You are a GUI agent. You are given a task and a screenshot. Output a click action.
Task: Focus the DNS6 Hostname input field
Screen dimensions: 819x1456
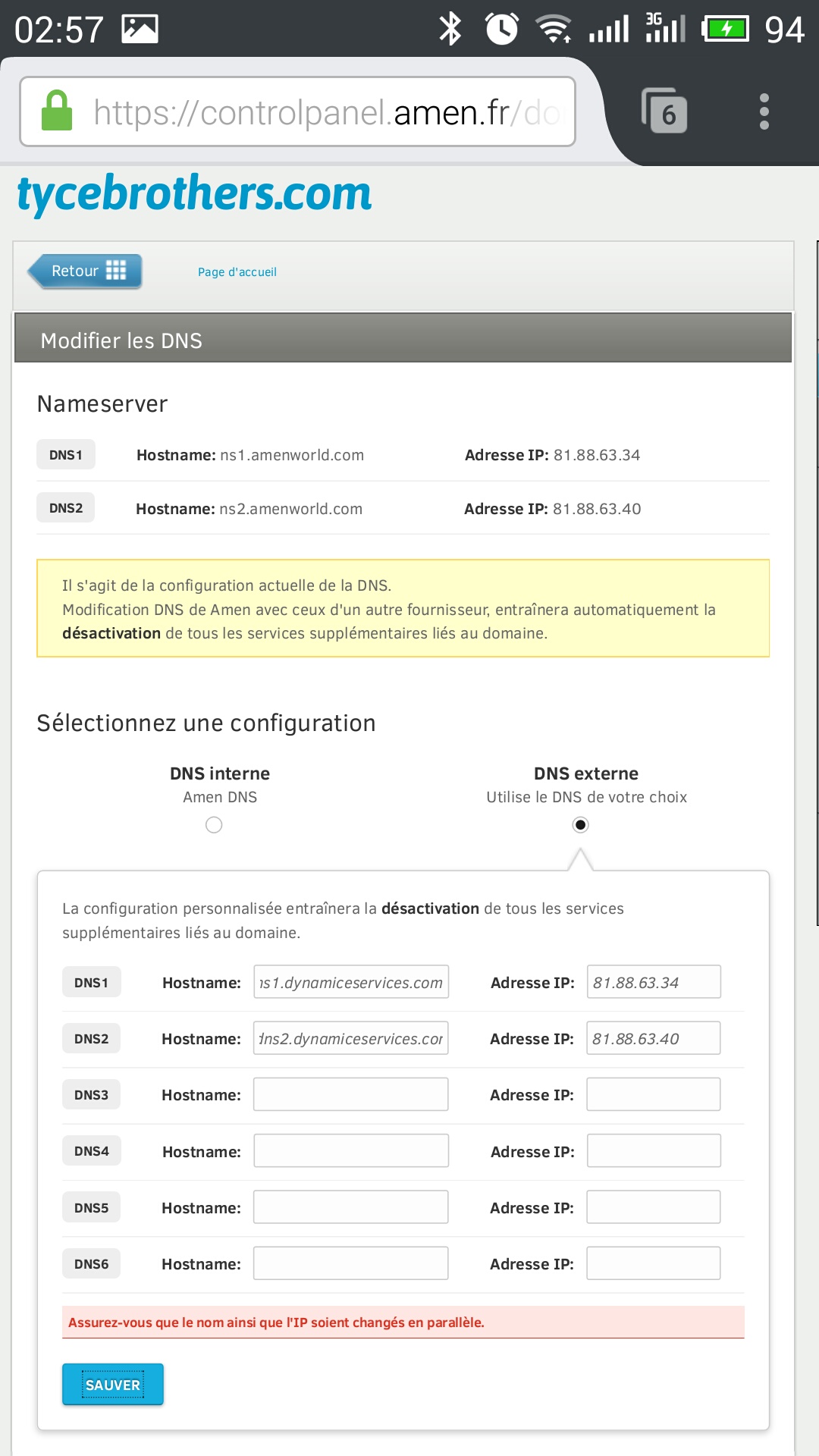point(351,1263)
